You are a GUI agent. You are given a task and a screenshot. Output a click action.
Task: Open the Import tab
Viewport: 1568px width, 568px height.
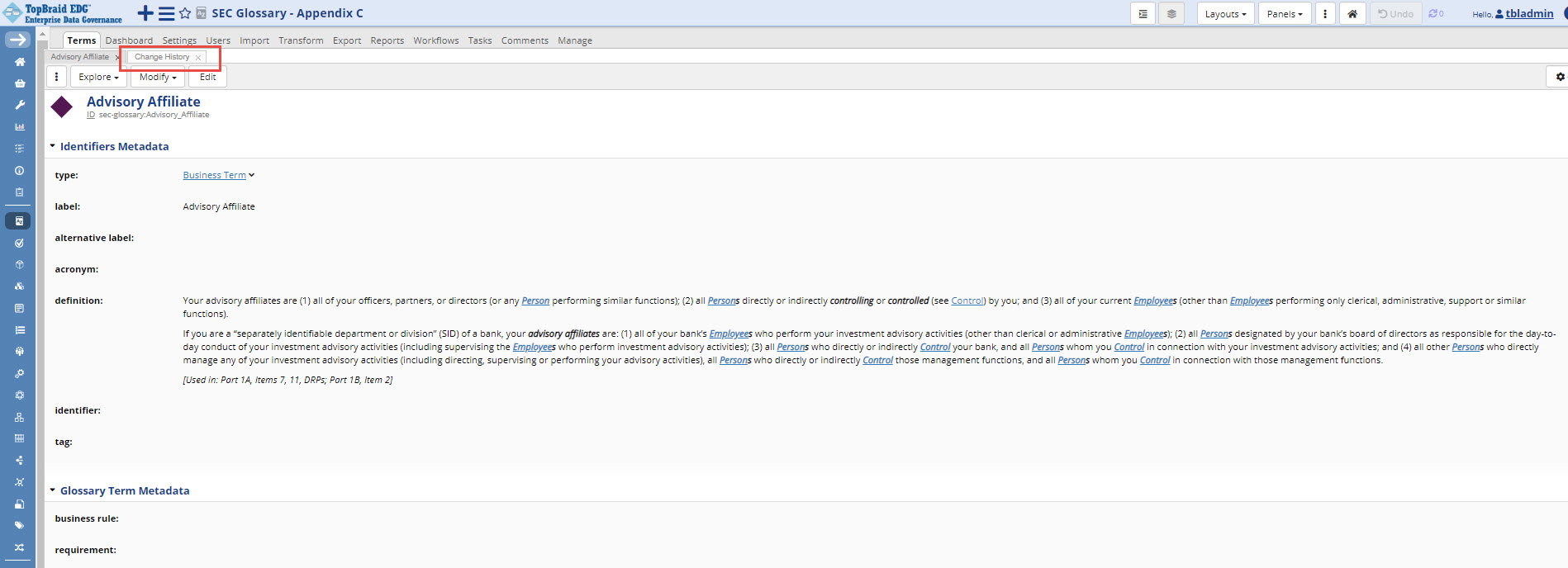254,40
